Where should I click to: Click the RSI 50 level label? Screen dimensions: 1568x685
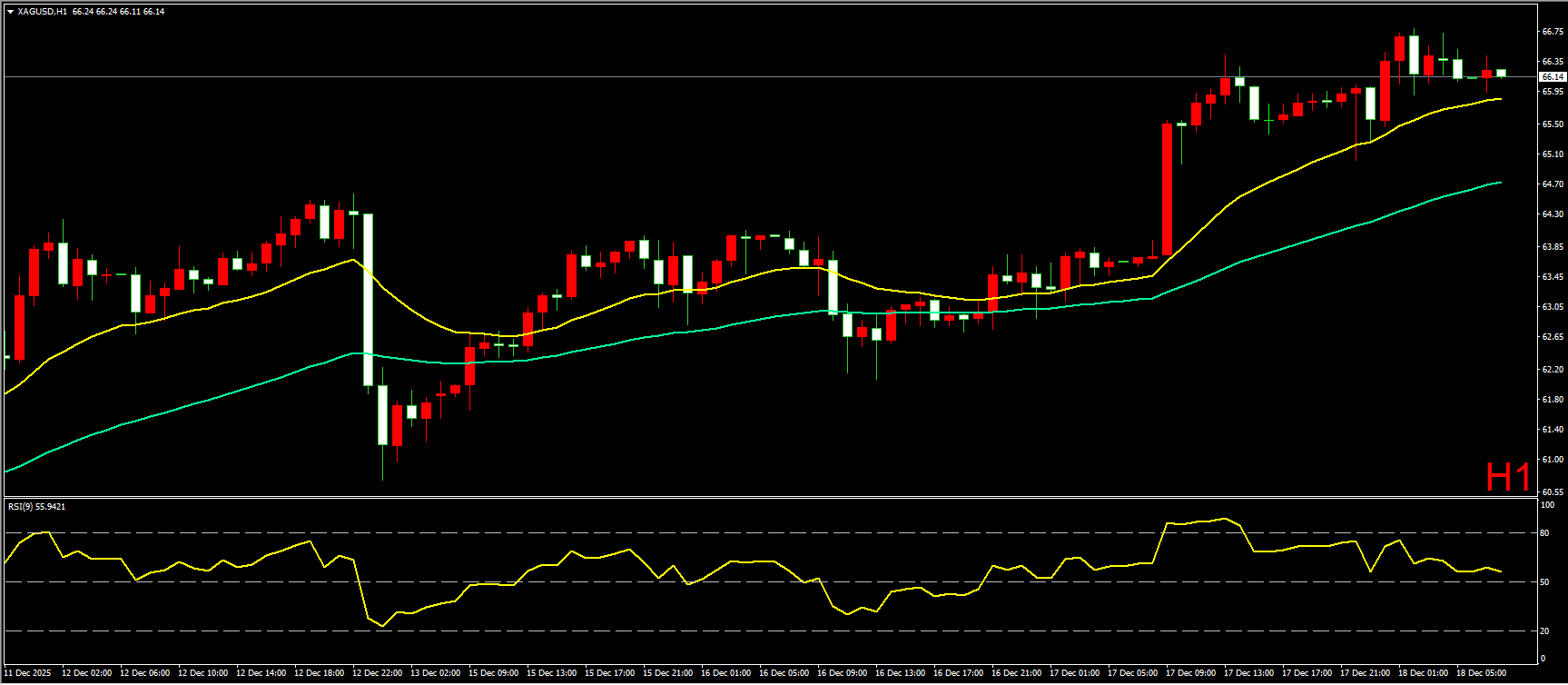click(x=1545, y=582)
